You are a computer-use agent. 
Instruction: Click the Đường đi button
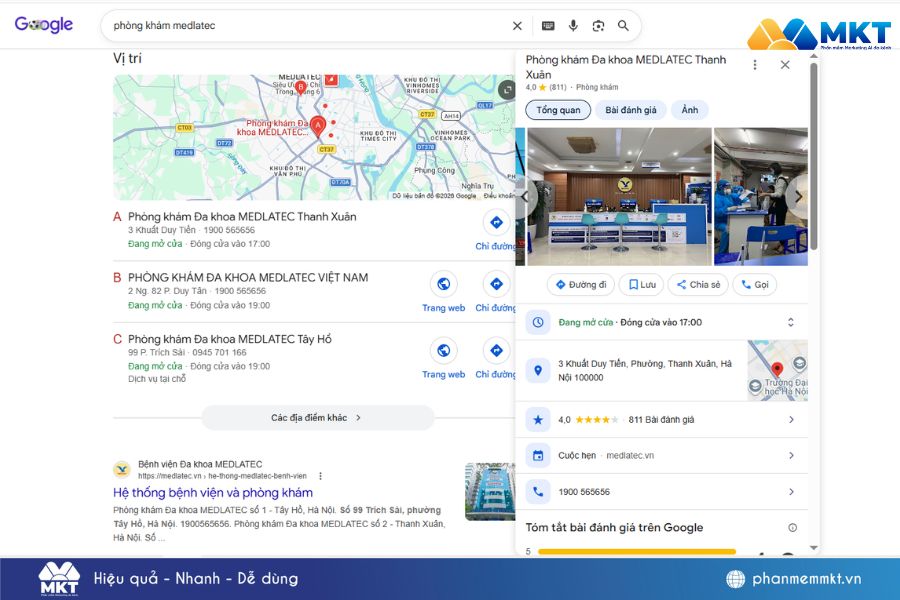(580, 284)
